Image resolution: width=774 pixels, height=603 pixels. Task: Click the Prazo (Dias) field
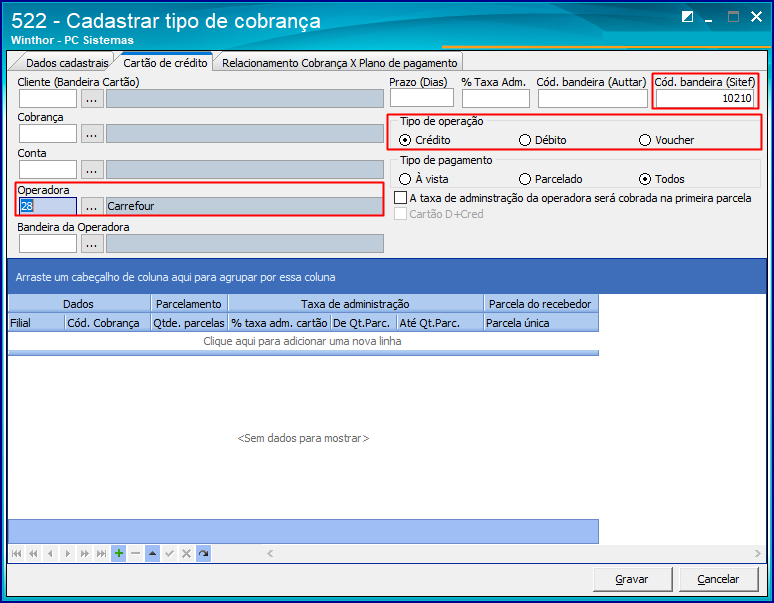pyautogui.click(x=422, y=98)
